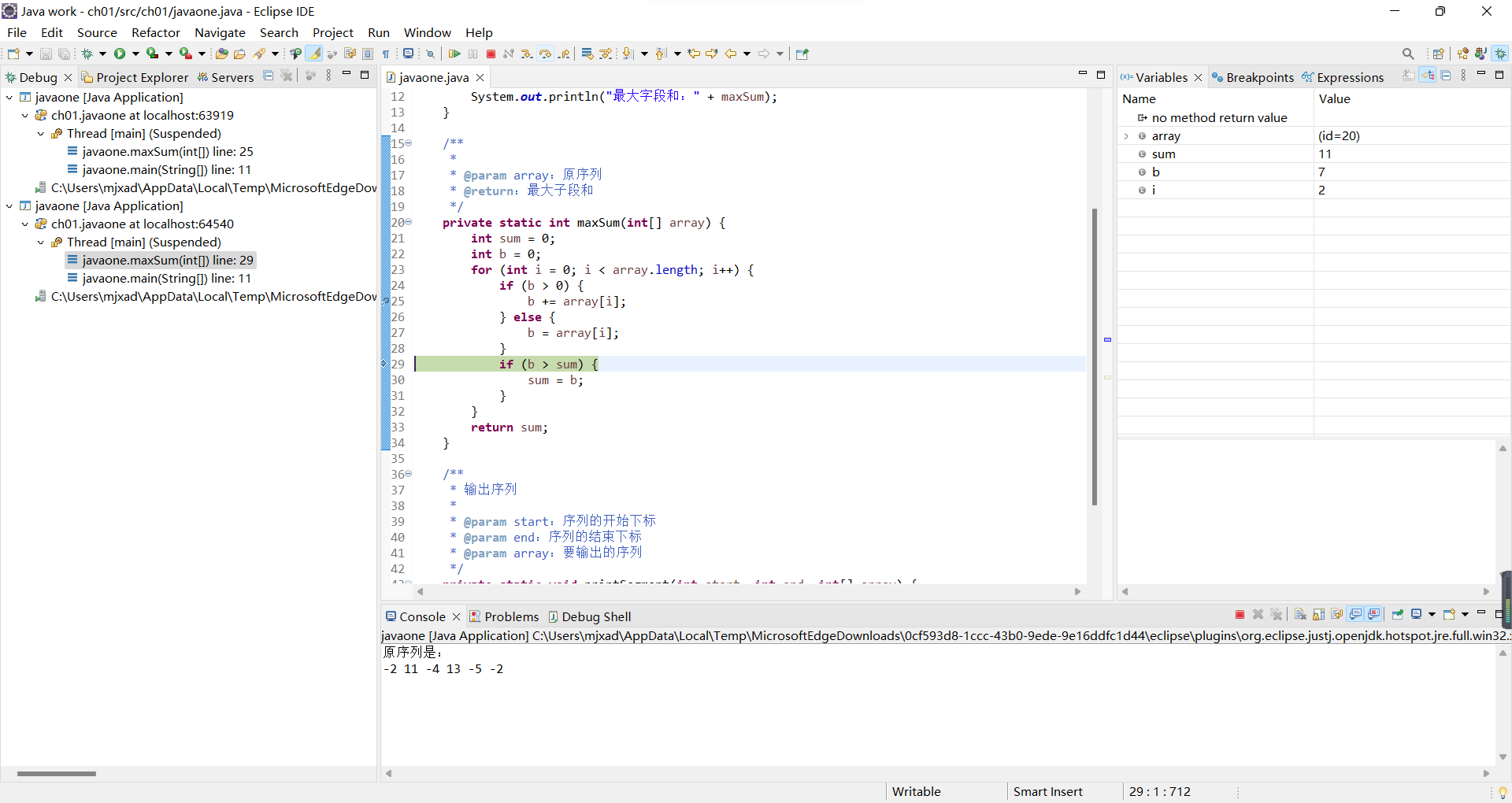Toggle Show Console on Standard Error change
The height and width of the screenshot is (803, 1512).
1373,614
